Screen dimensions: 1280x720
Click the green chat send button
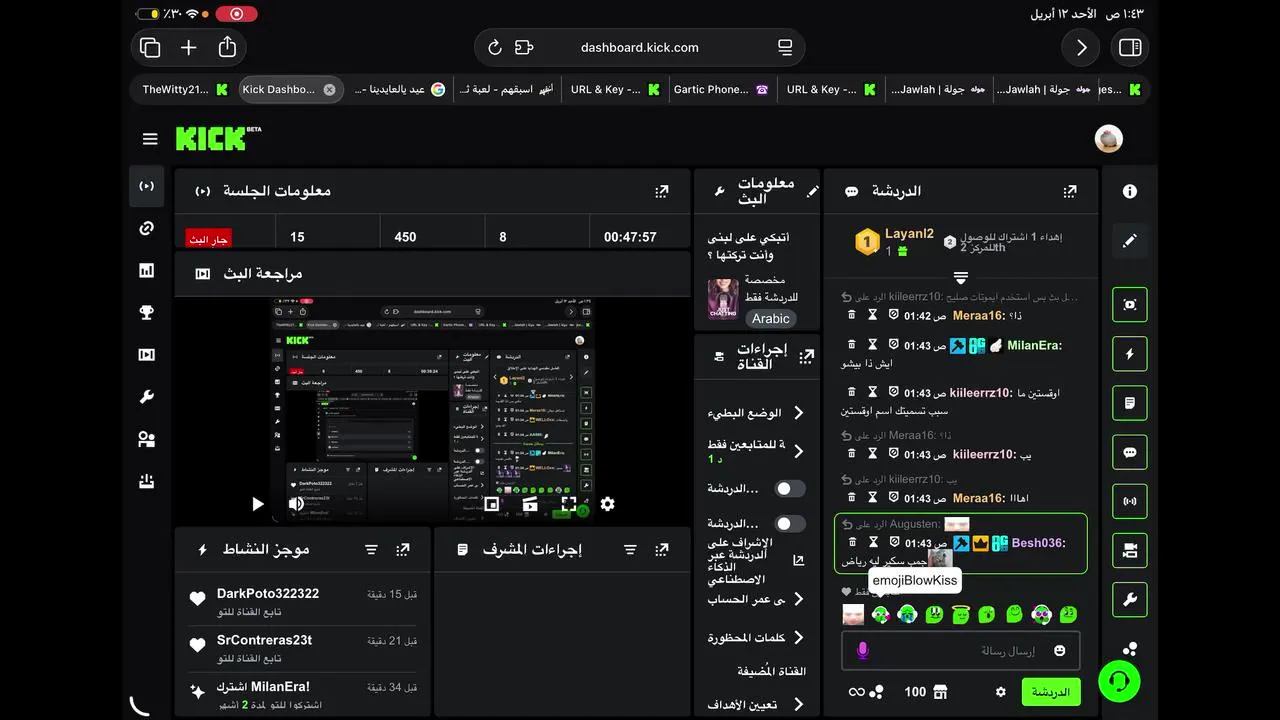point(1051,692)
